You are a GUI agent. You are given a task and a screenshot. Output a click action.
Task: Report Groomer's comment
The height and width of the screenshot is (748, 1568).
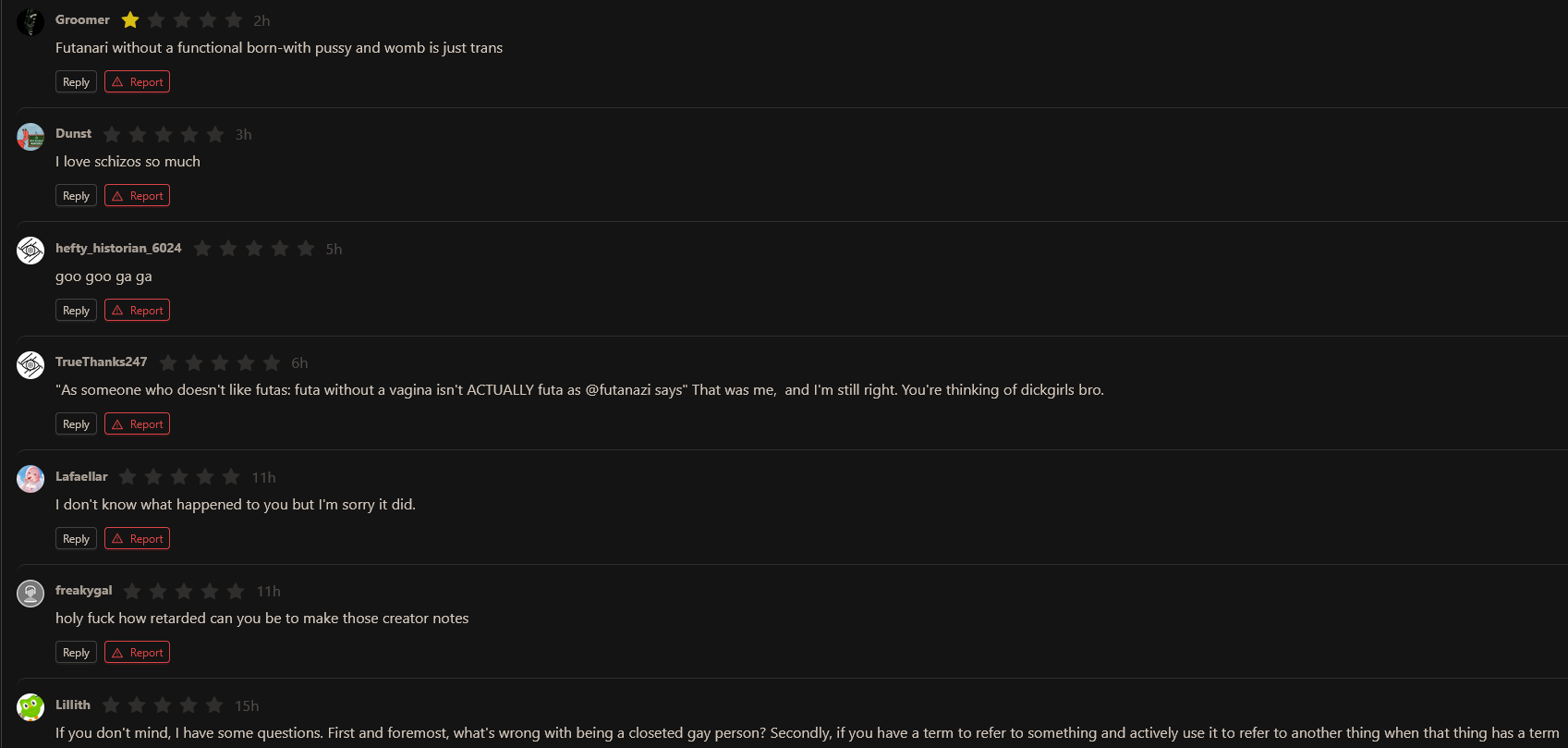137,82
